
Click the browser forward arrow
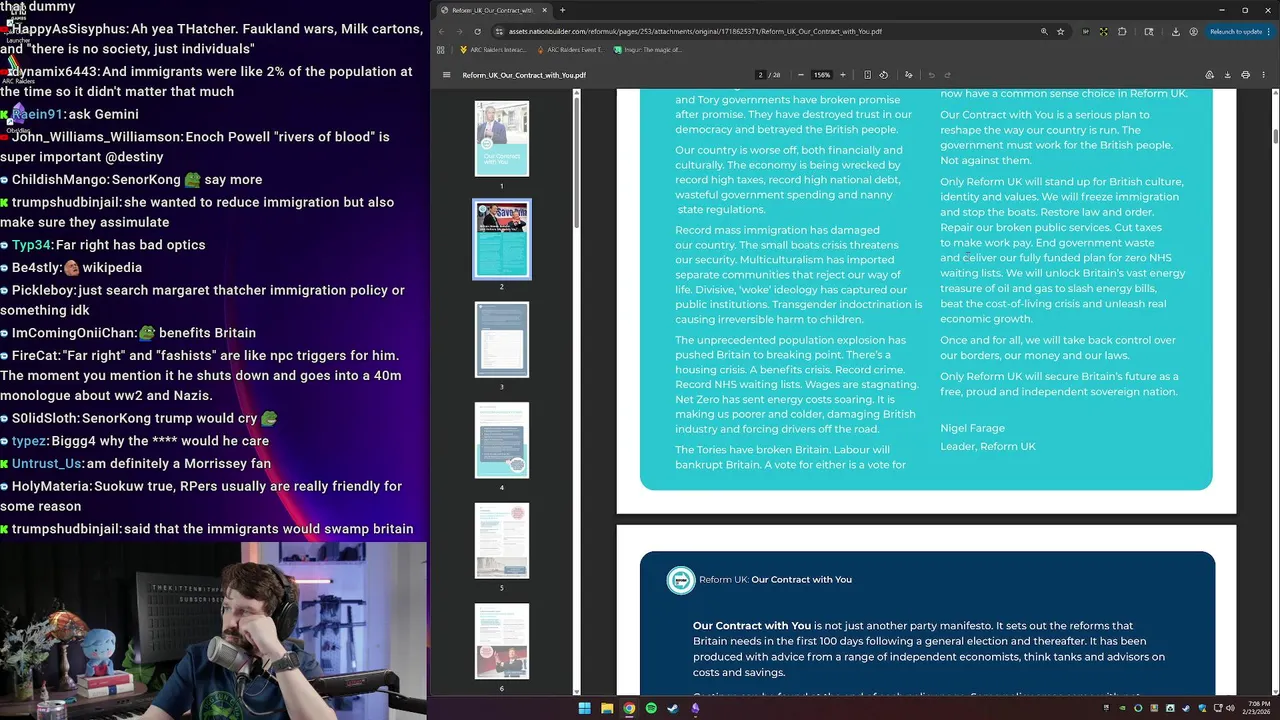[459, 31]
